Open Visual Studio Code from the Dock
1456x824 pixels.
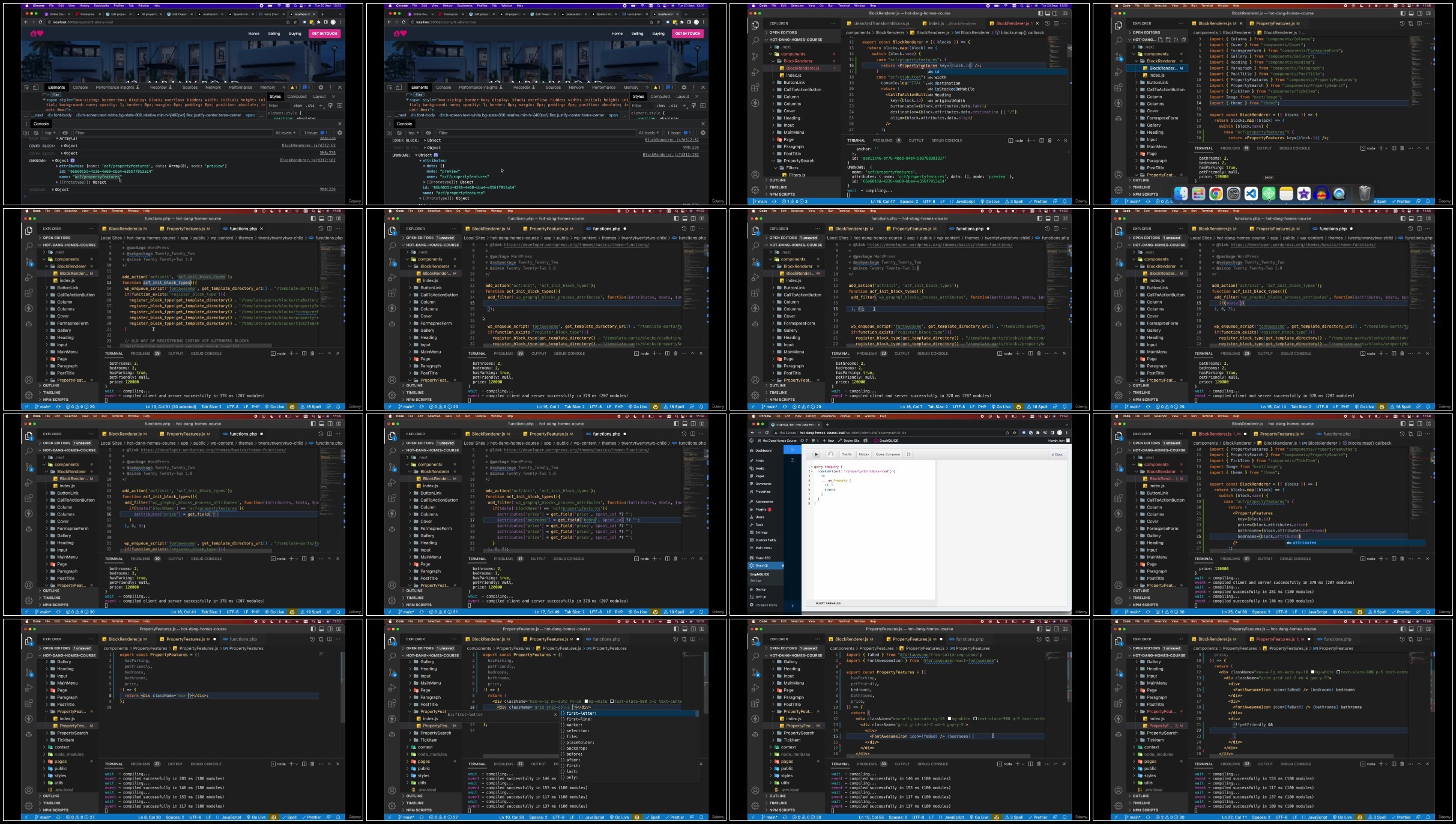pyautogui.click(x=1251, y=193)
